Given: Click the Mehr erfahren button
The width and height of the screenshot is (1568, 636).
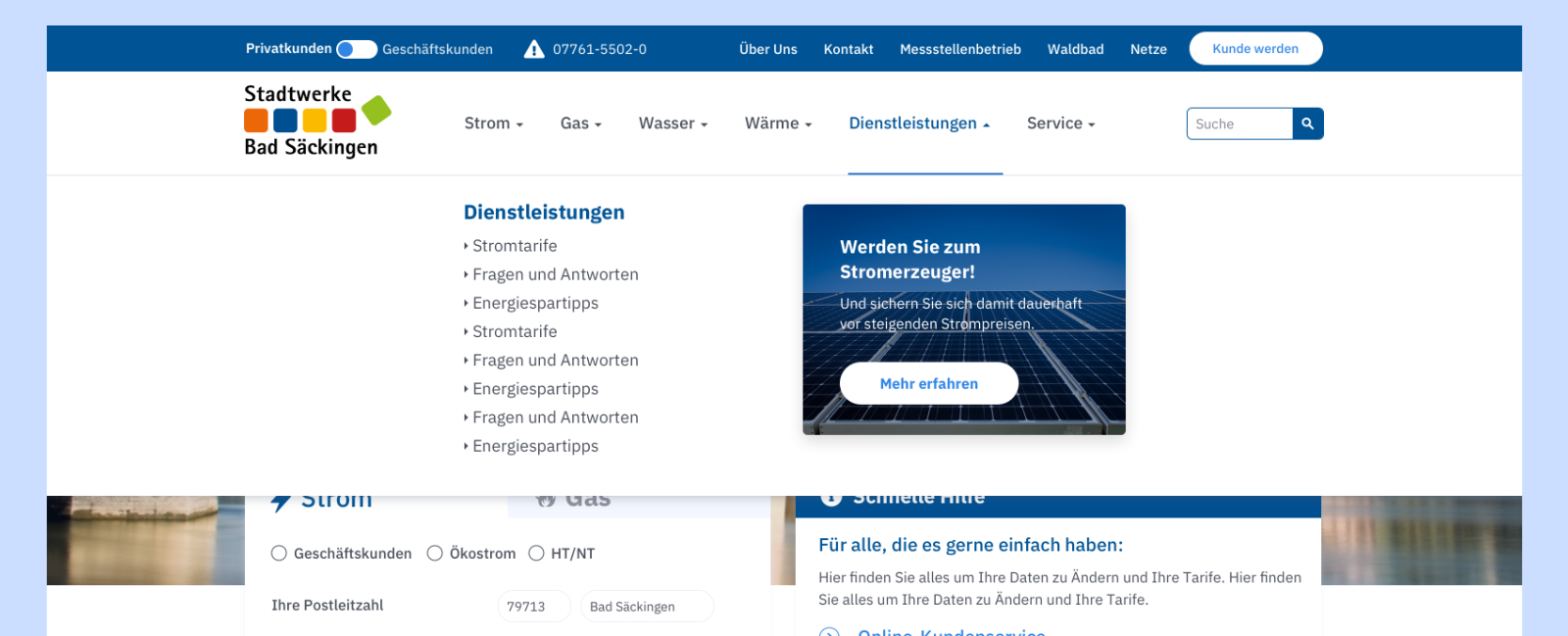Looking at the screenshot, I should click(x=928, y=383).
